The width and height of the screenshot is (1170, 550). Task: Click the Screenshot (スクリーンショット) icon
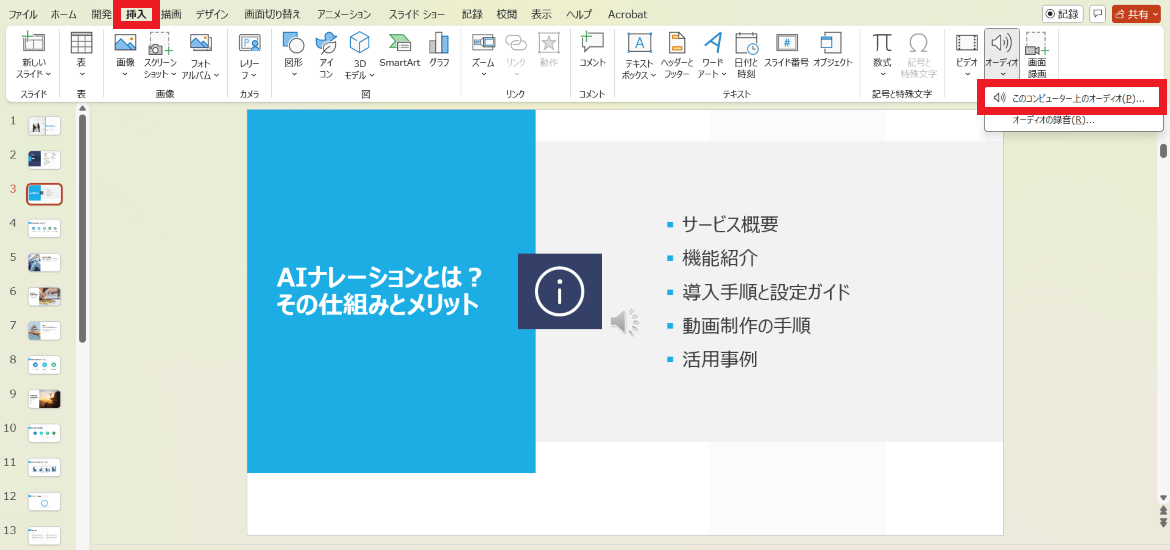pyautogui.click(x=160, y=43)
